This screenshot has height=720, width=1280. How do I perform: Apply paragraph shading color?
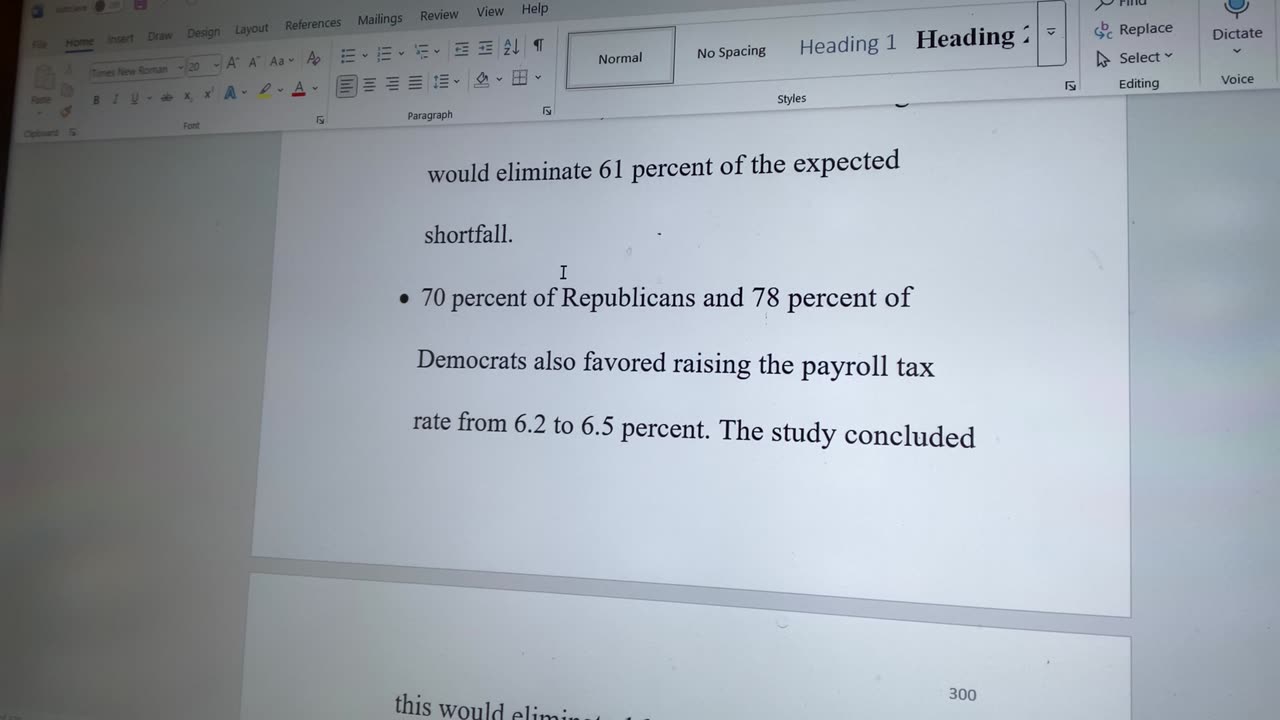[x=481, y=79]
